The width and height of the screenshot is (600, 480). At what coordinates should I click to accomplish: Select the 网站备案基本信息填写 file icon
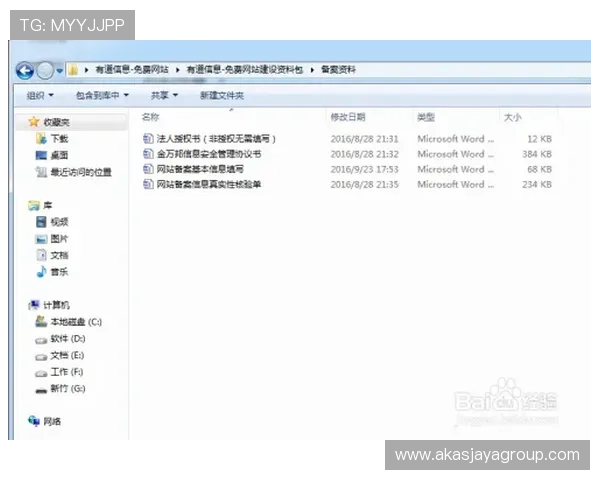point(148,169)
